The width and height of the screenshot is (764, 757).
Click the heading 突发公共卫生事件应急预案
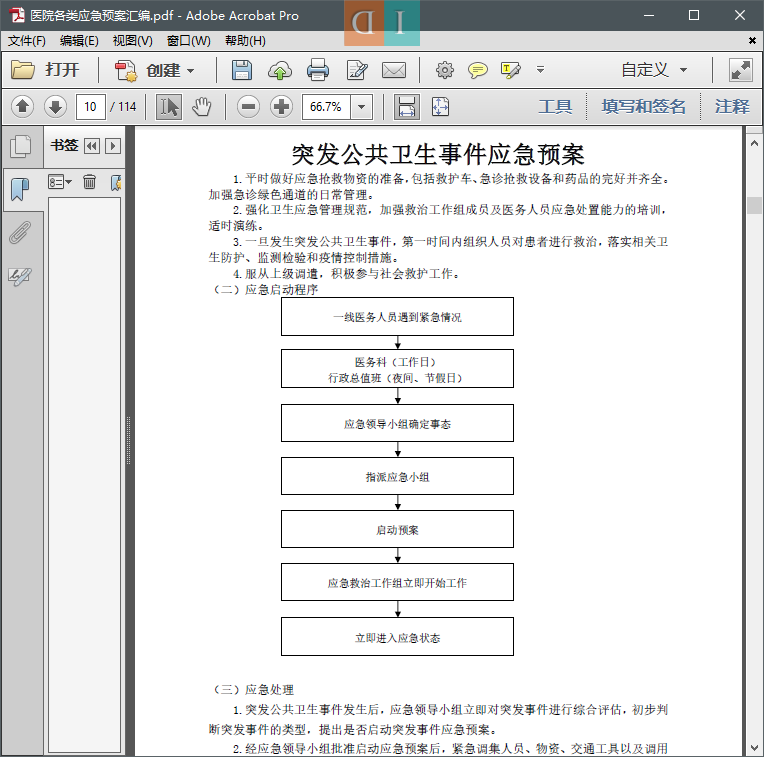(x=438, y=154)
